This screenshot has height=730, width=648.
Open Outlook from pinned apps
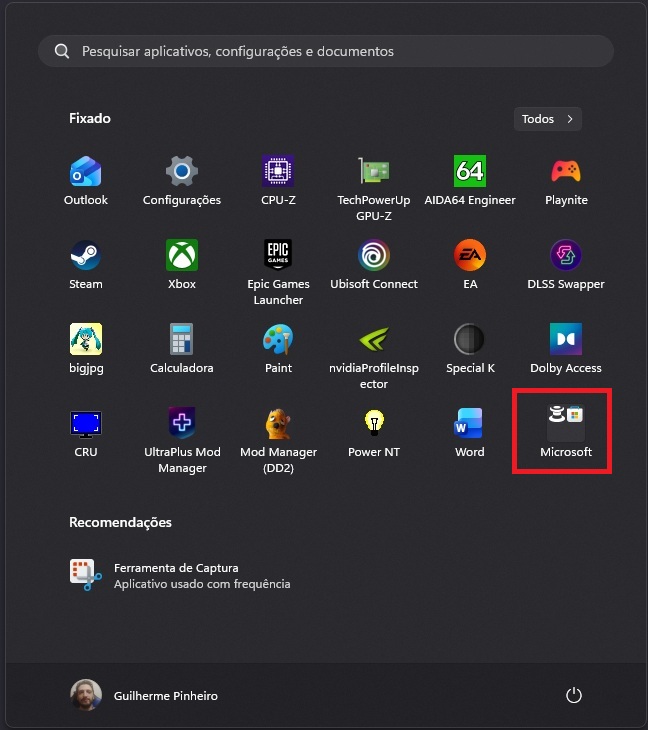(86, 182)
